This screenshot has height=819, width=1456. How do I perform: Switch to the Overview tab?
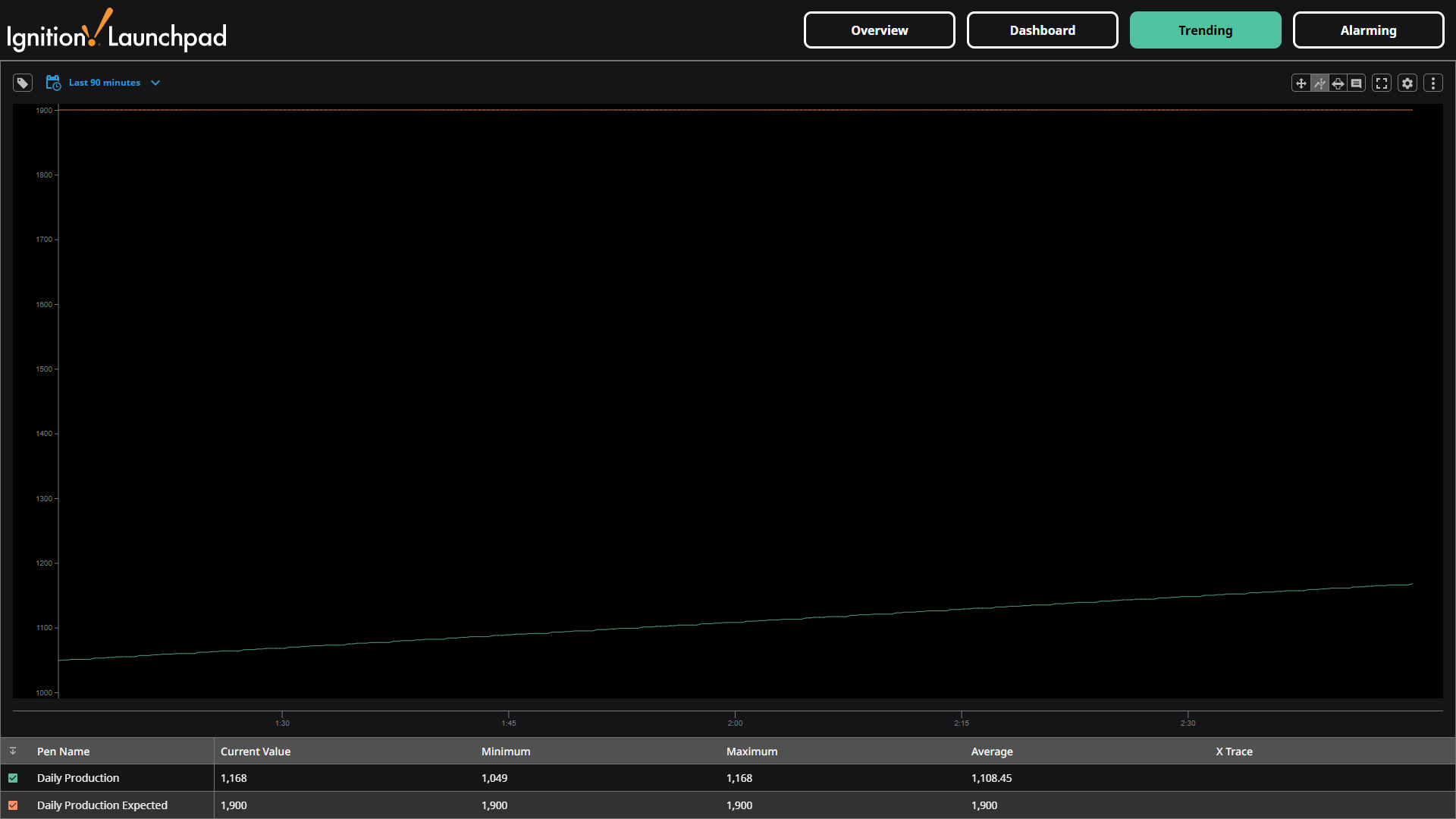(x=879, y=30)
